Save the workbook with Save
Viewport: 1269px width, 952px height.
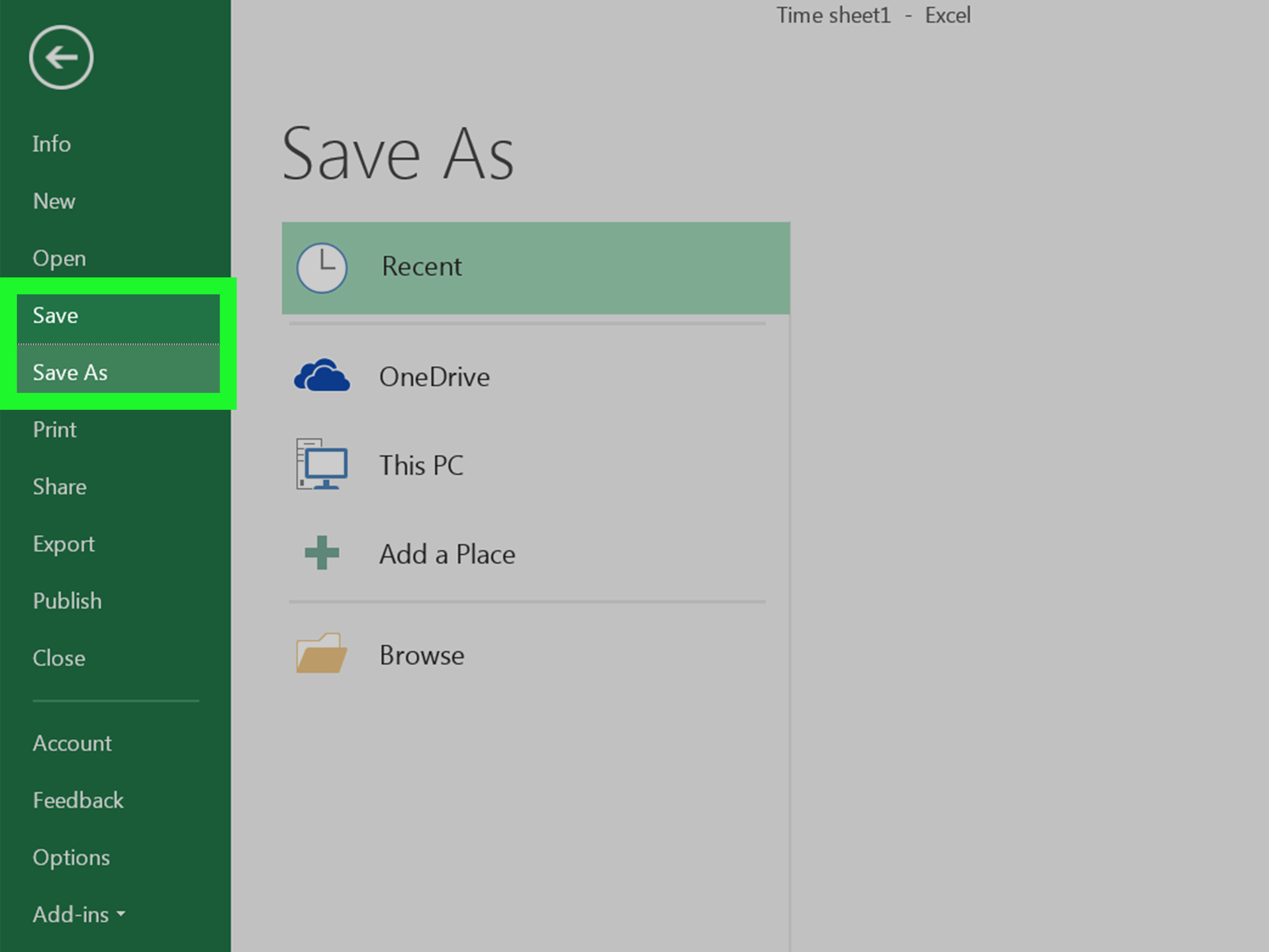[55, 315]
